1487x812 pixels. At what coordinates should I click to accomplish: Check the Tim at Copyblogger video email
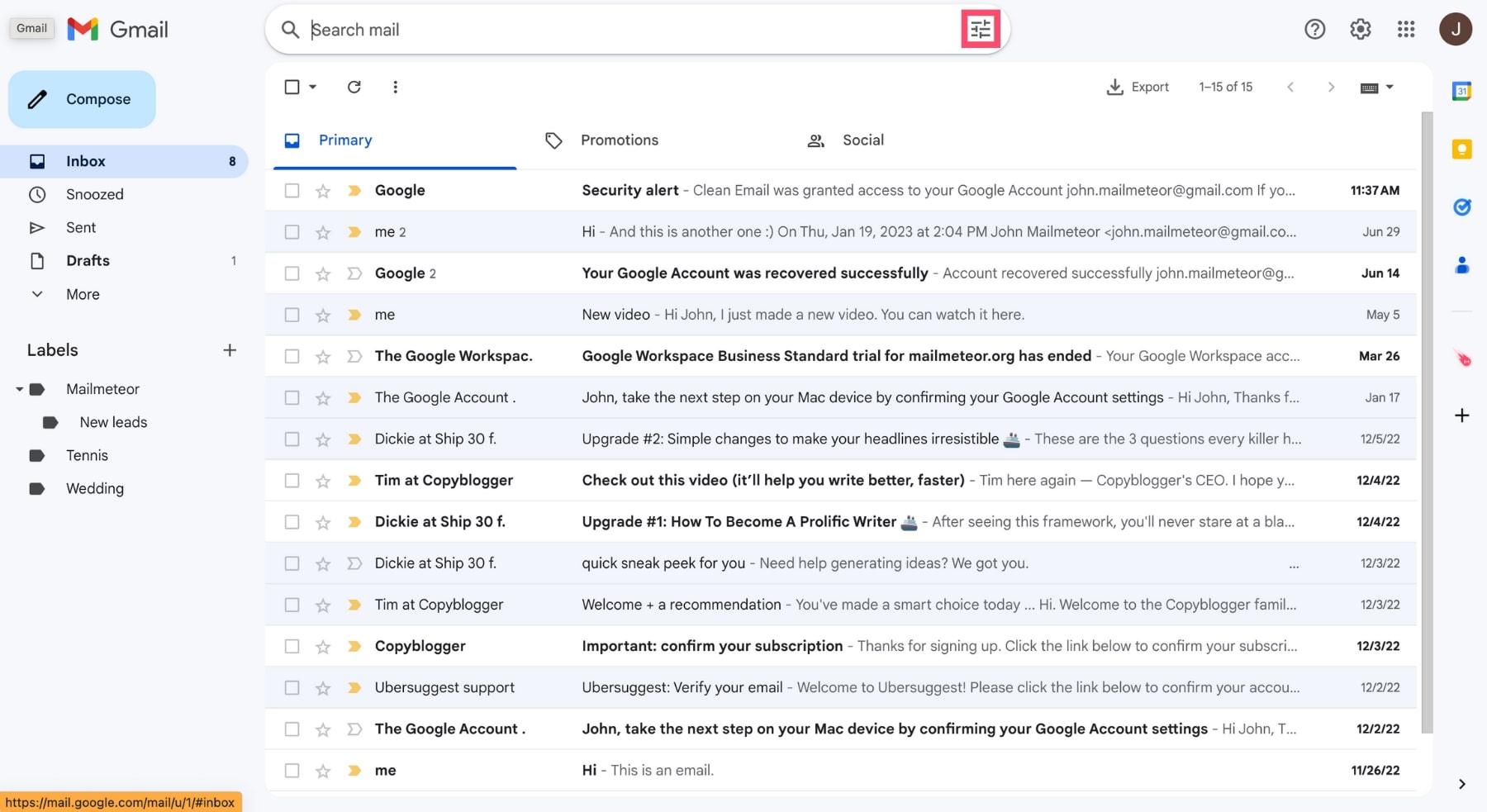click(x=292, y=481)
